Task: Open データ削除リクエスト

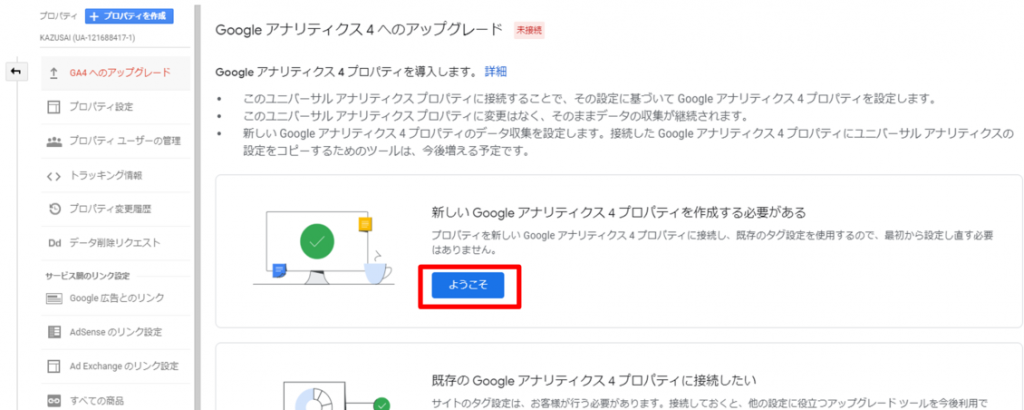Action: (115, 243)
